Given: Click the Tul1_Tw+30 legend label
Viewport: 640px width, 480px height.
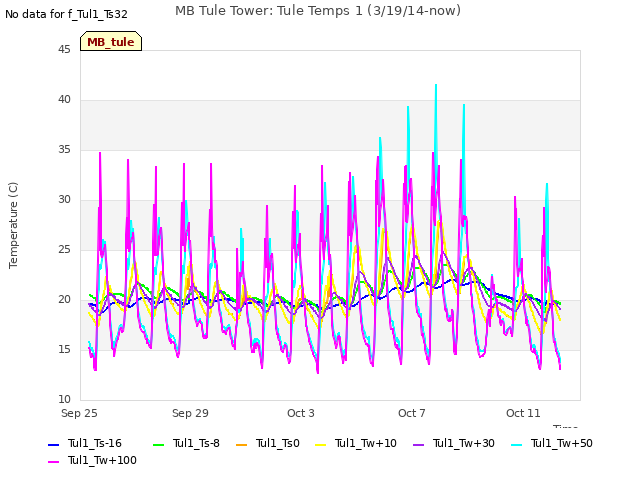Looking at the screenshot, I should (x=464, y=443).
